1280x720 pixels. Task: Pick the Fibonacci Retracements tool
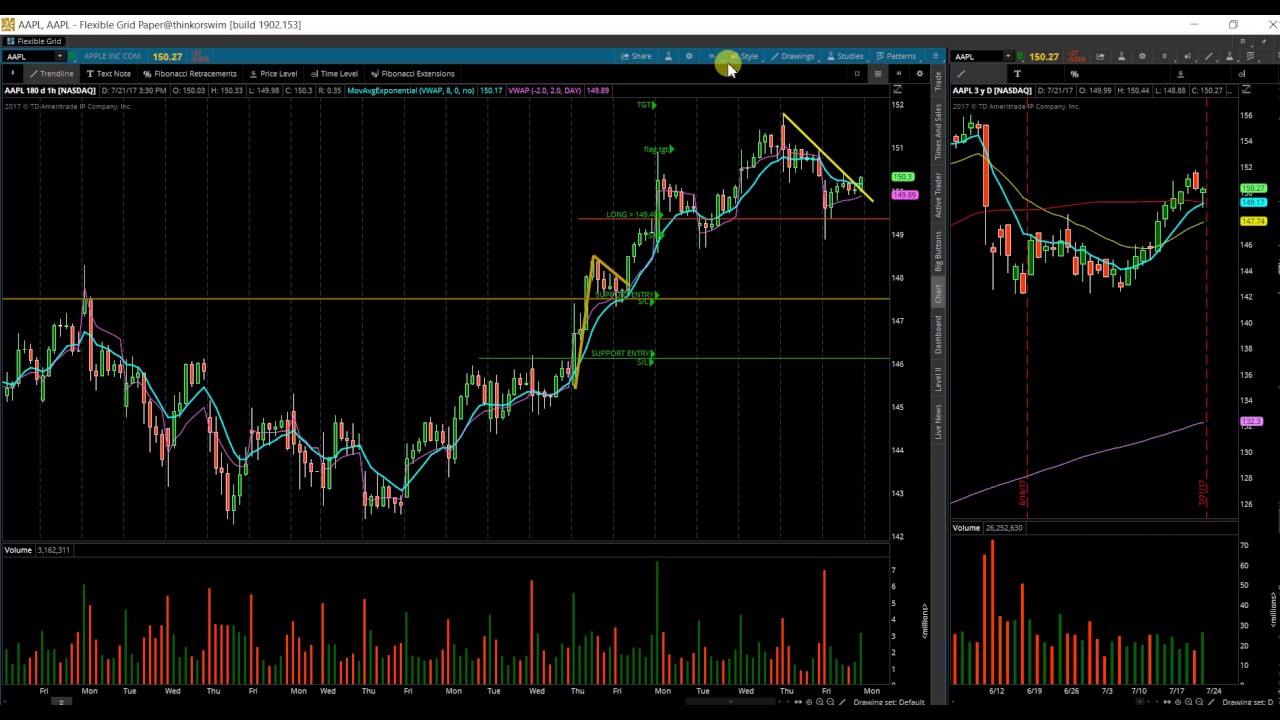point(189,73)
